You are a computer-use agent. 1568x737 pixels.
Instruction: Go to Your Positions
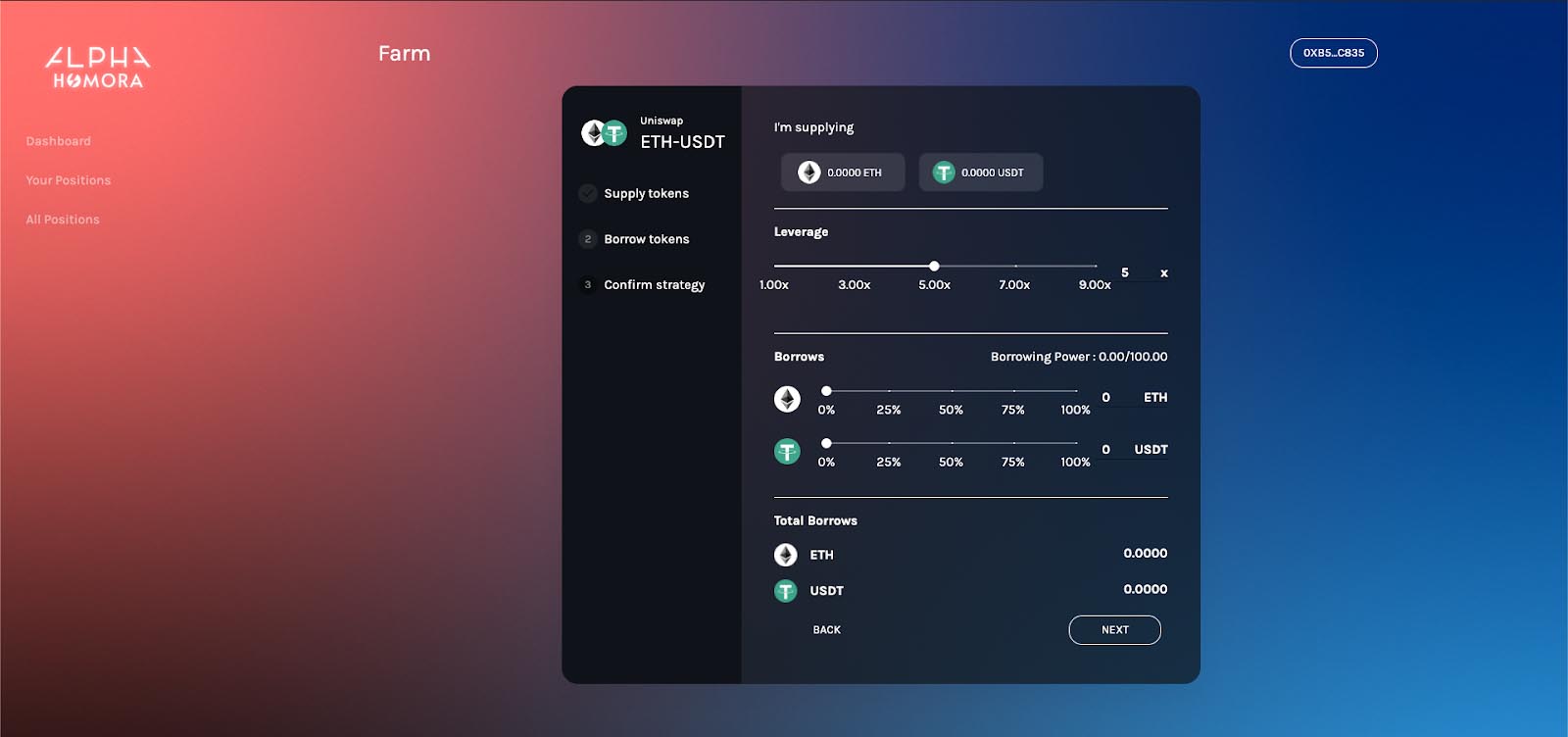click(x=69, y=180)
